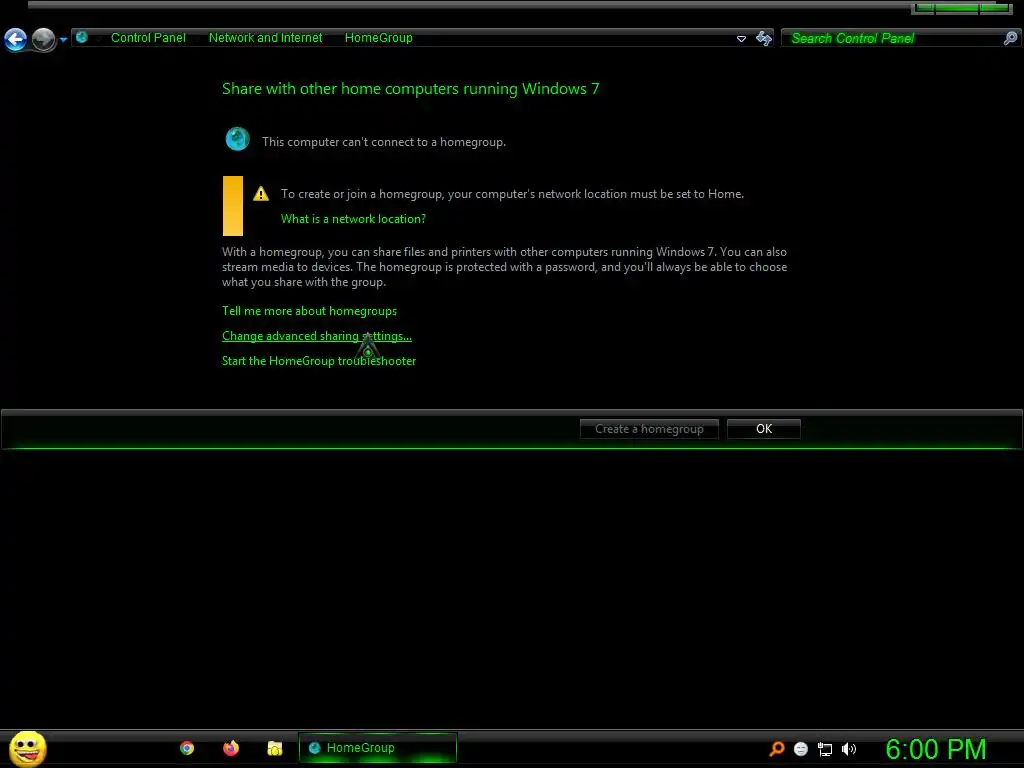Click the Create a homegroup button
The image size is (1024, 768).
click(649, 429)
